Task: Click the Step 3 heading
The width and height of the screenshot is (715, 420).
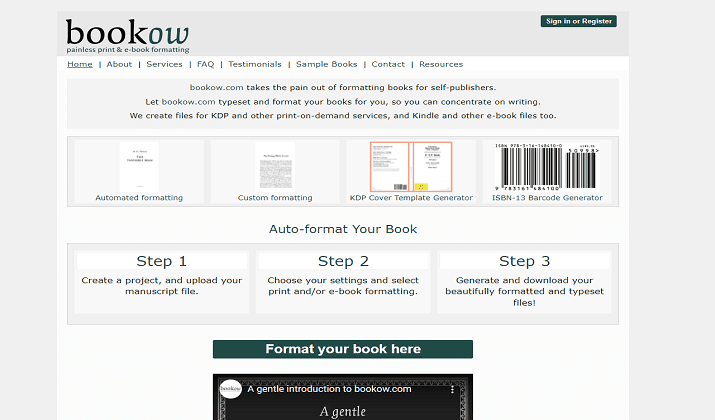Action: click(x=524, y=261)
